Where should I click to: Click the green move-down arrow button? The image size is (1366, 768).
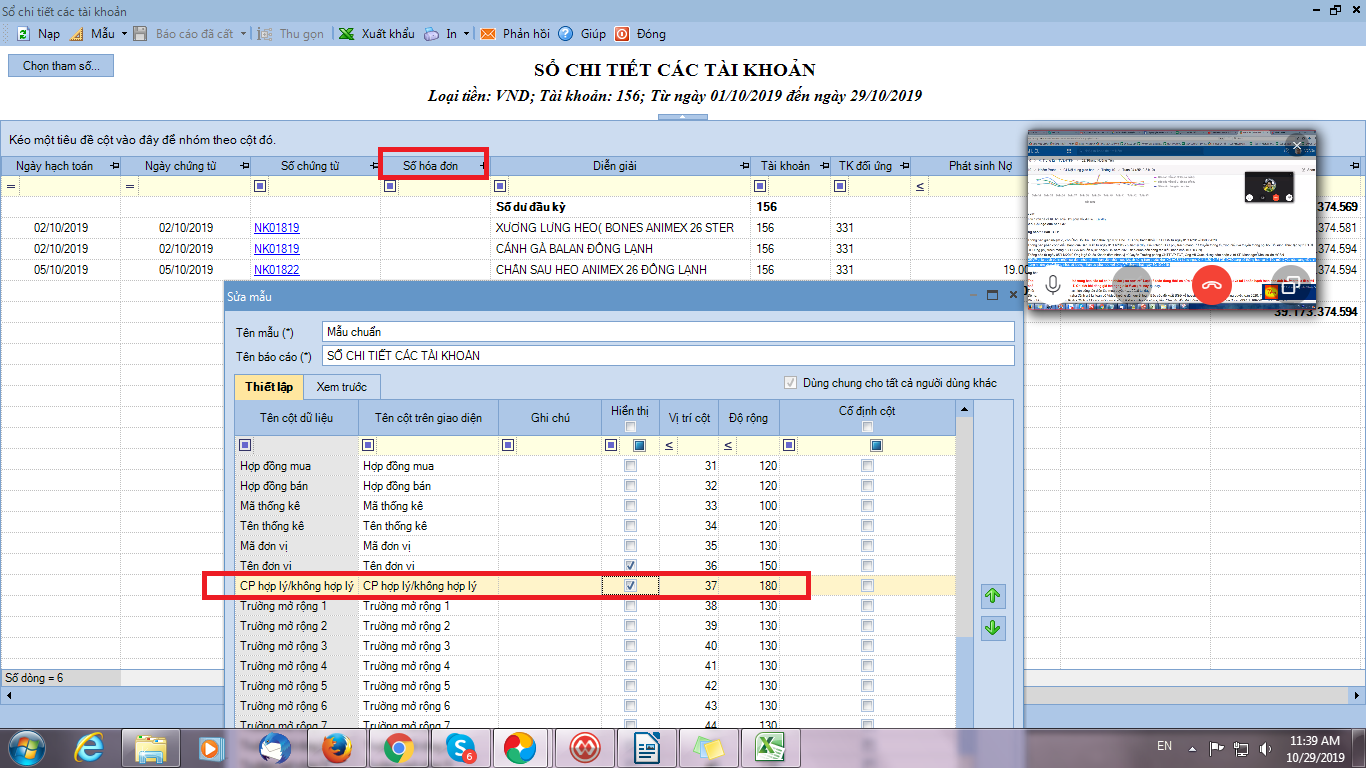992,628
